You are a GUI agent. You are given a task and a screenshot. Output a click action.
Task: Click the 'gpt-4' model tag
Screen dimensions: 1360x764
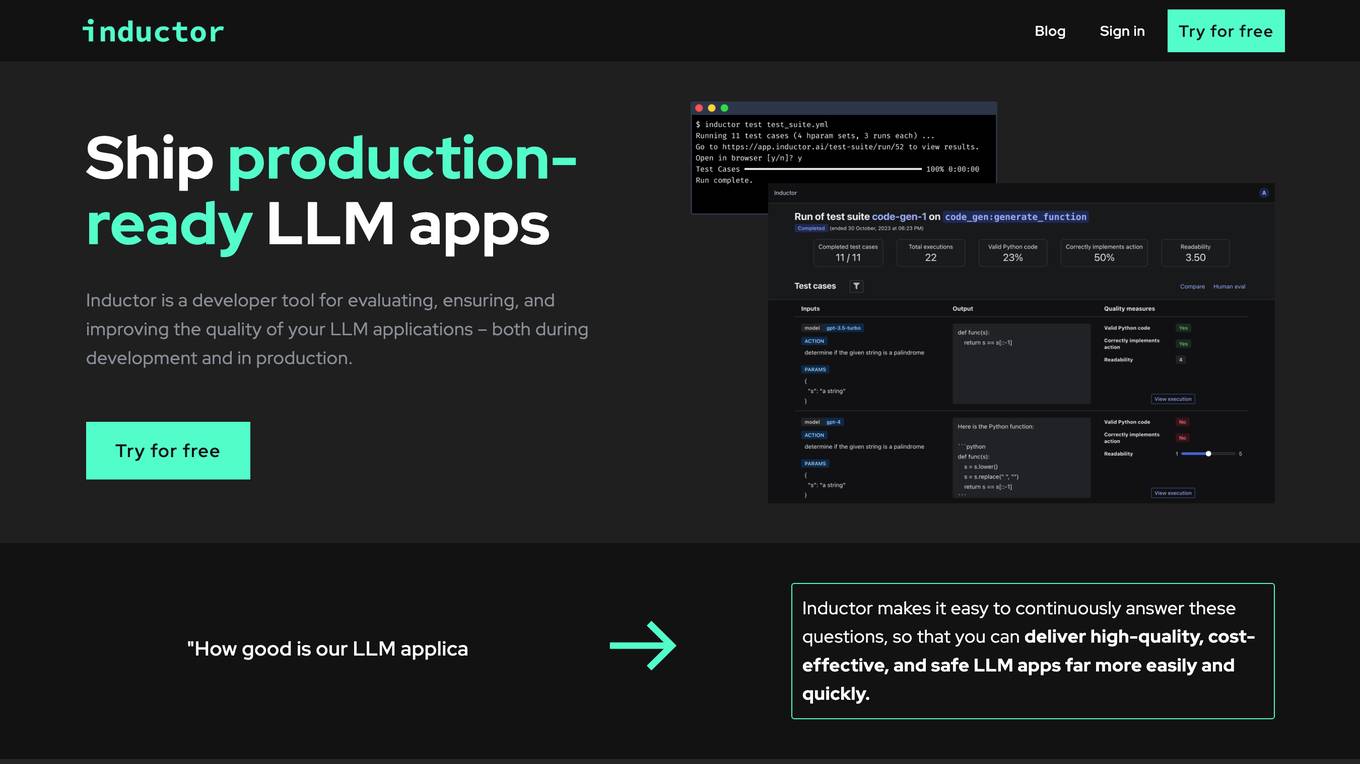coord(833,422)
